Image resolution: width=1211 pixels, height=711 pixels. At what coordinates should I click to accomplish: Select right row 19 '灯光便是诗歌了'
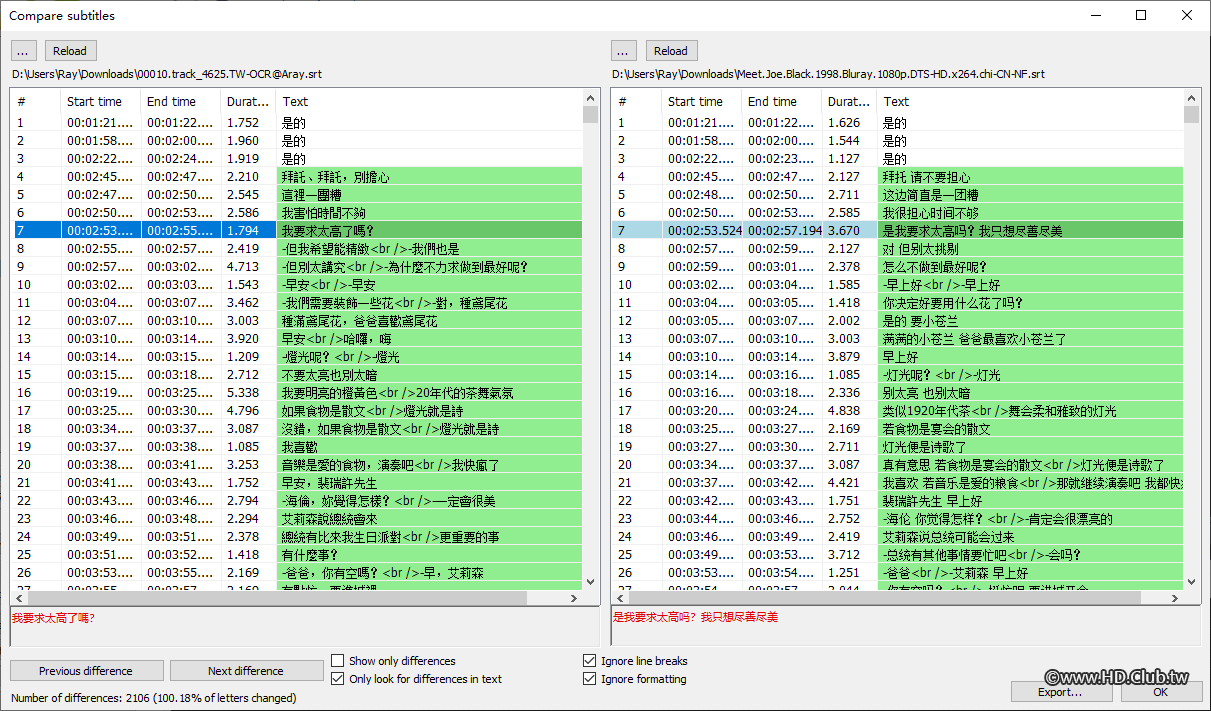897,447
